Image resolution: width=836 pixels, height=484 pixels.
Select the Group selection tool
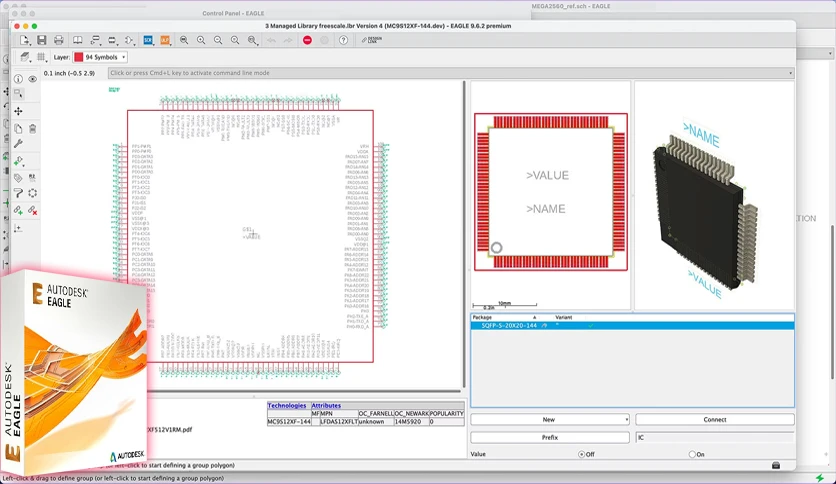tap(18, 94)
